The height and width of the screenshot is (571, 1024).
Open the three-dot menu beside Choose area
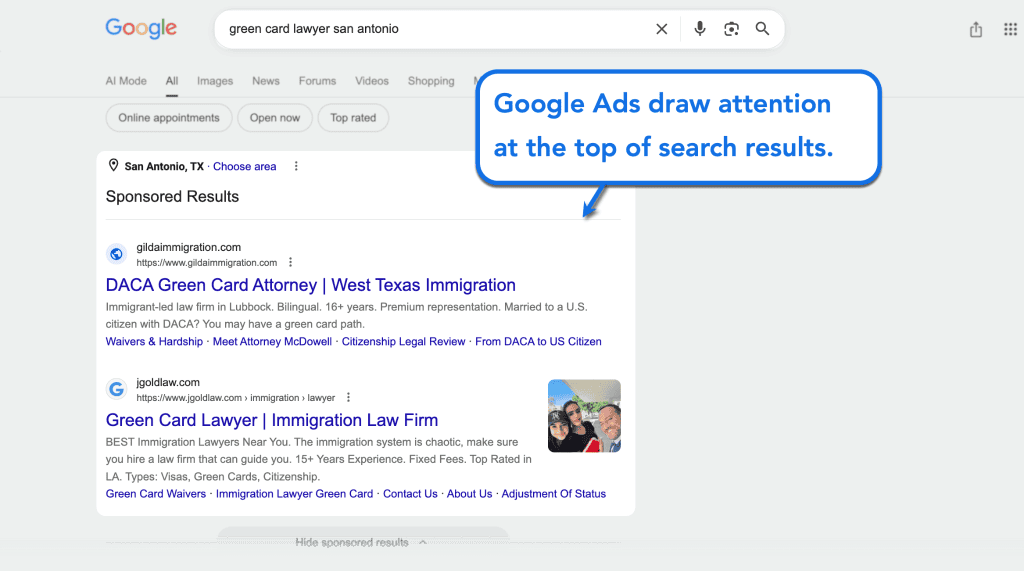coord(296,166)
